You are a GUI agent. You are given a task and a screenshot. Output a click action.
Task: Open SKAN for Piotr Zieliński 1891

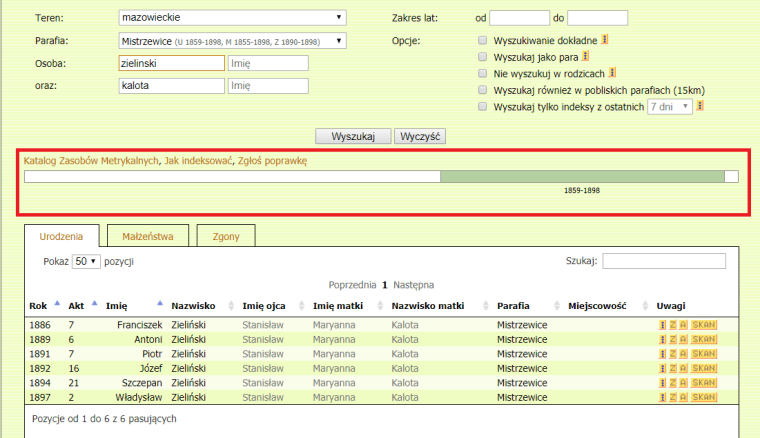(x=704, y=354)
